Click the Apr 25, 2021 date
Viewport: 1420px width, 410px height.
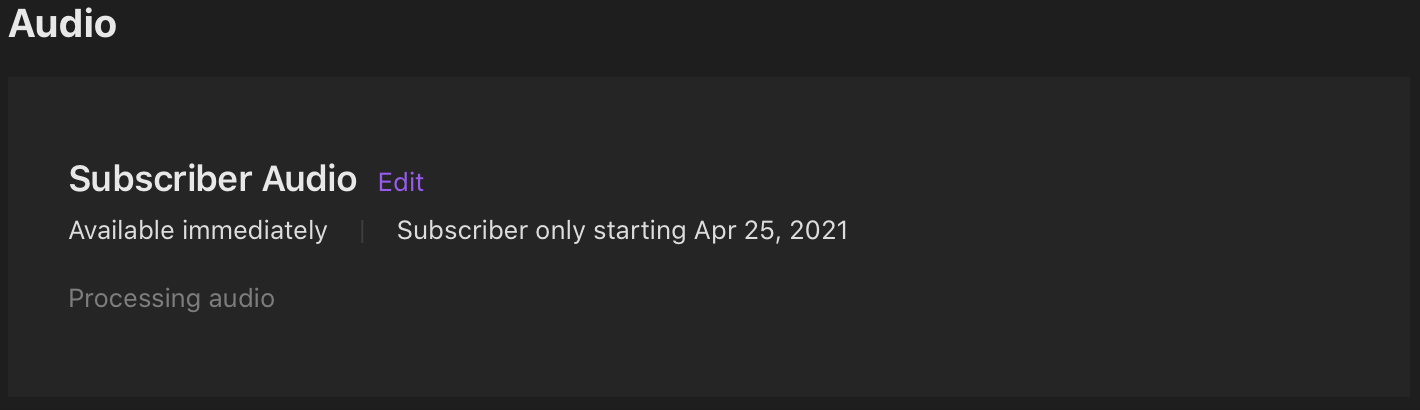[771, 231]
